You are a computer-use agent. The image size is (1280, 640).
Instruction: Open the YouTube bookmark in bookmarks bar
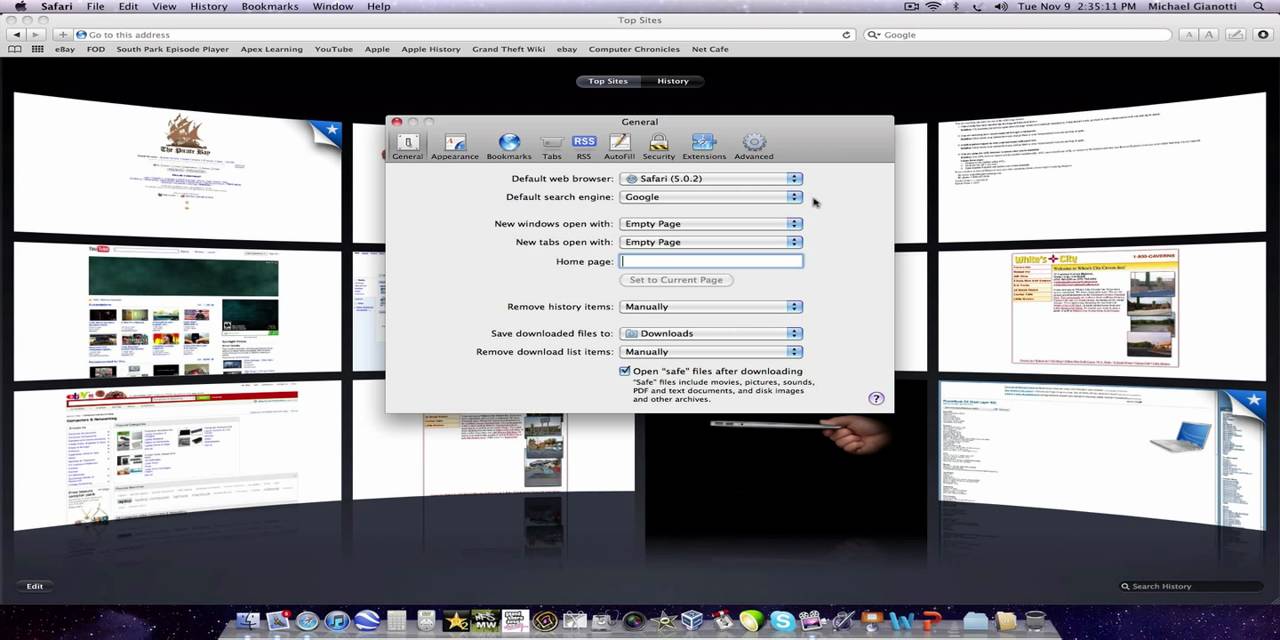333,49
